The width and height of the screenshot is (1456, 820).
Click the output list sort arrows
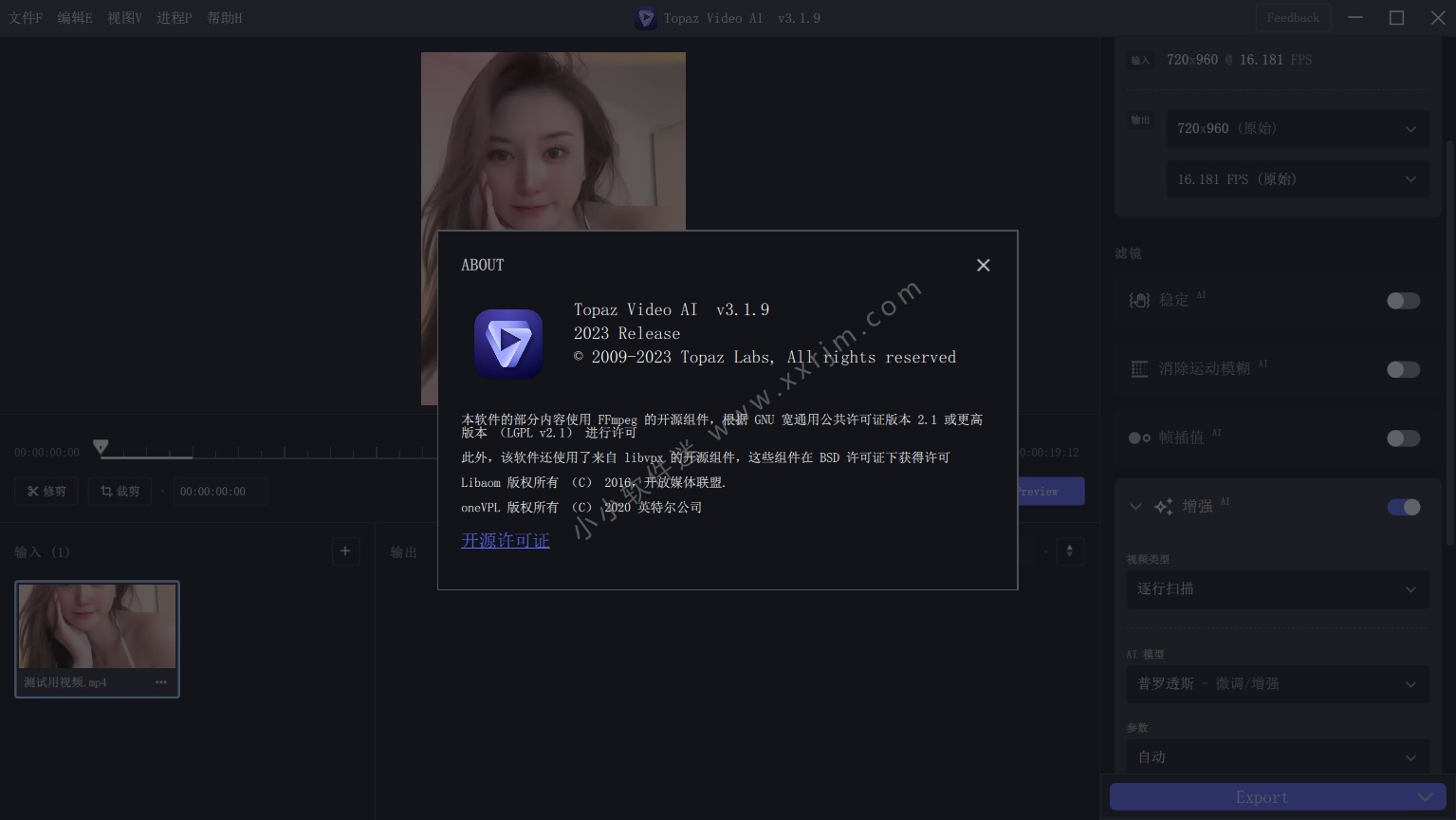pyautogui.click(x=1070, y=551)
